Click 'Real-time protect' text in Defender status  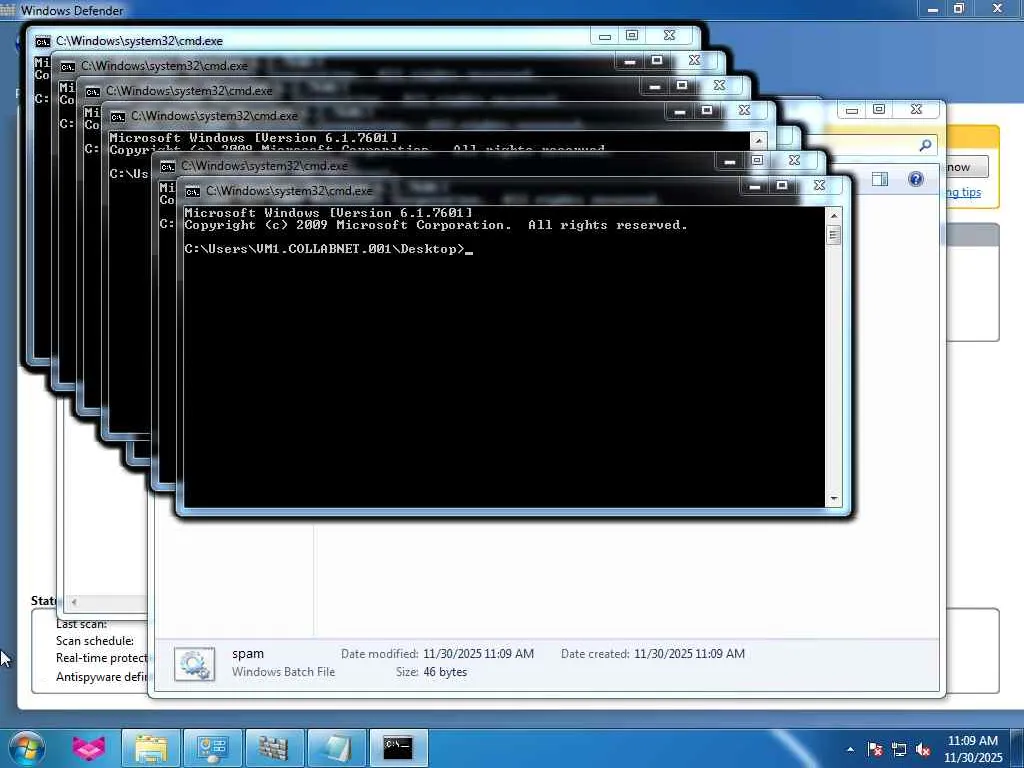click(x=102, y=658)
